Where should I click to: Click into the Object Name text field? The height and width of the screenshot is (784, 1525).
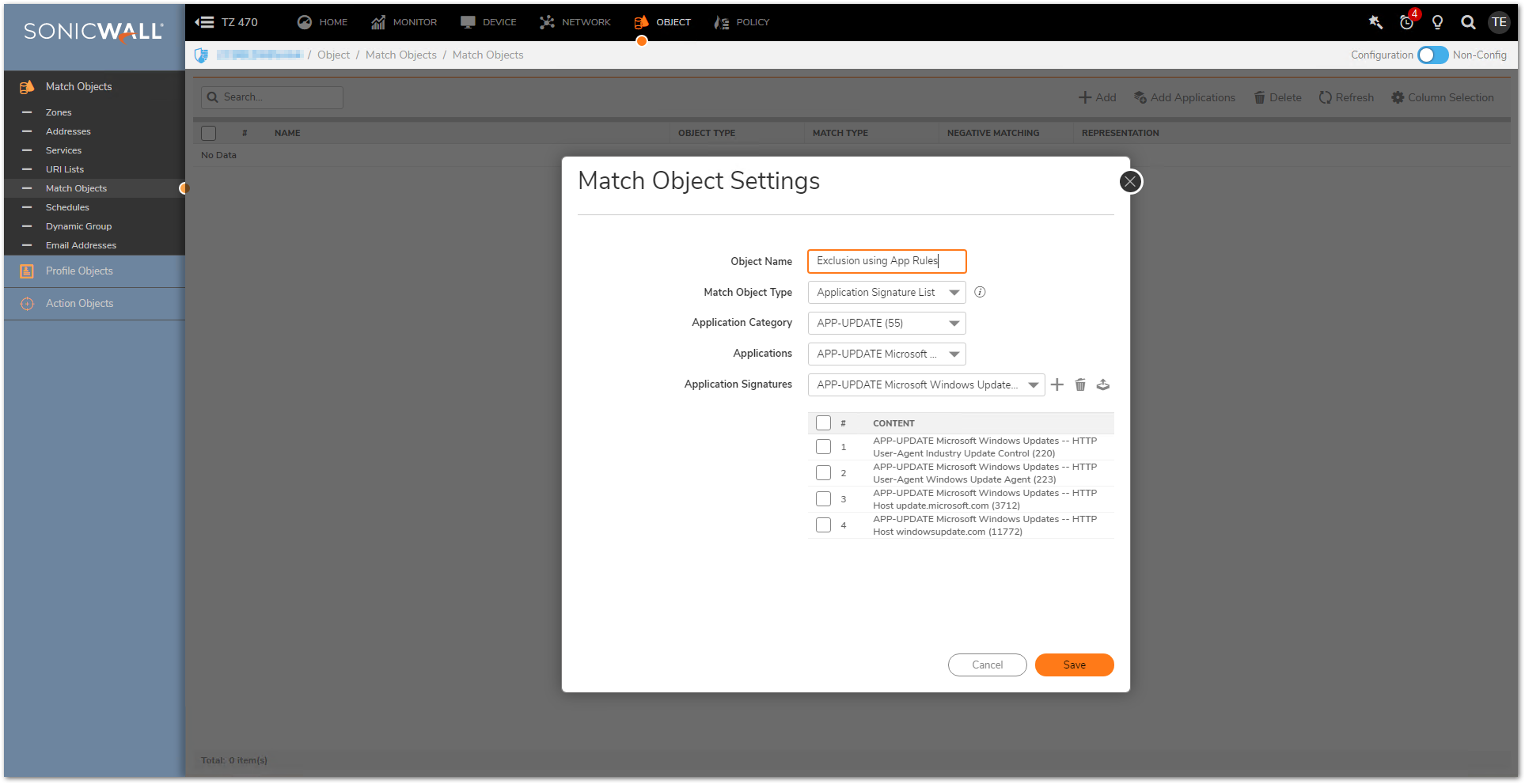[x=886, y=261]
